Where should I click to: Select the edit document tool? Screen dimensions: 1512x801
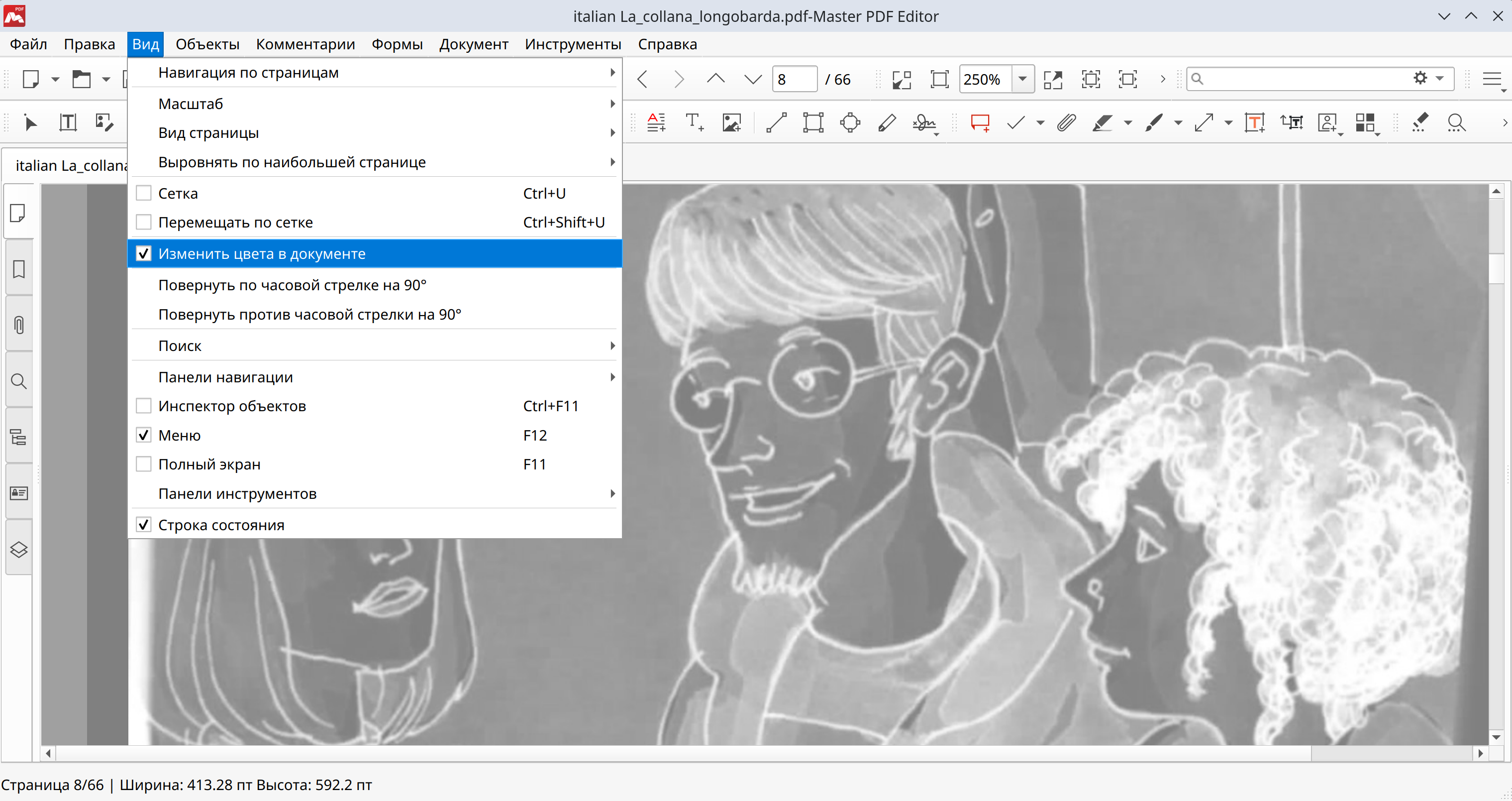104,123
